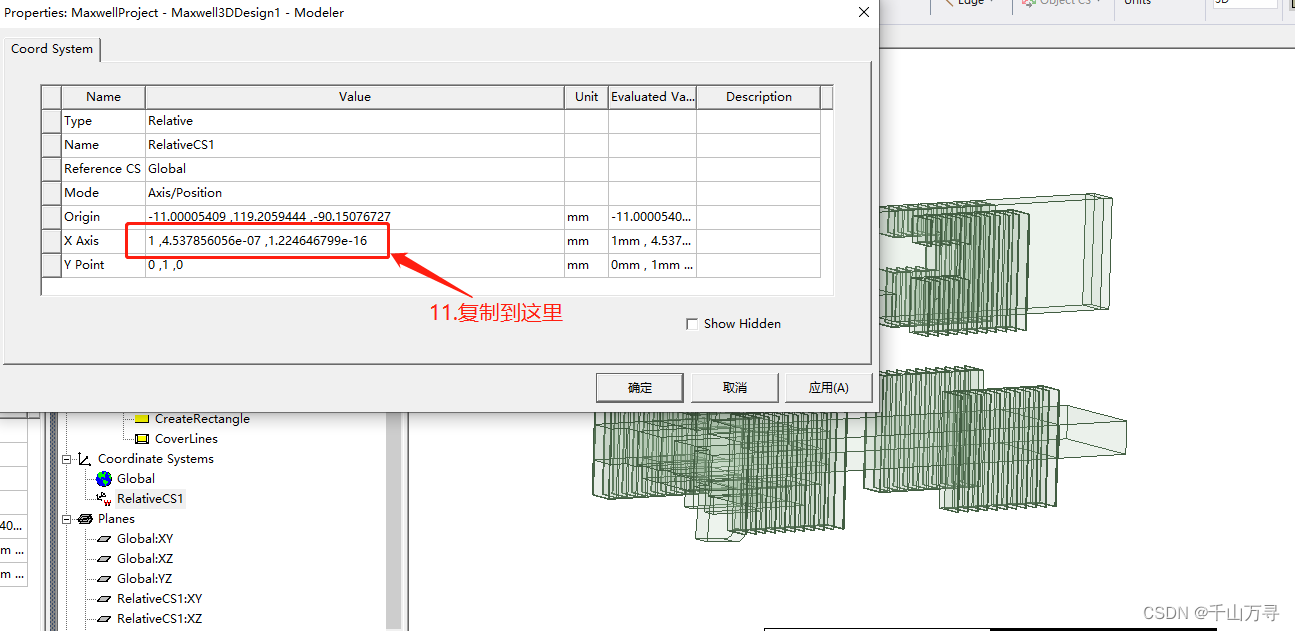
Task: Apply changes with 应用(A) button
Action: click(x=828, y=388)
